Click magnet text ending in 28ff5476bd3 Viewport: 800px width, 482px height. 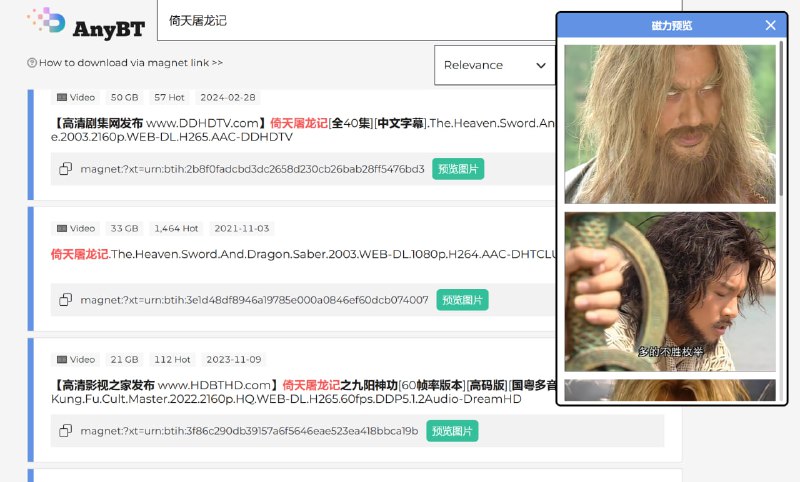coord(253,169)
